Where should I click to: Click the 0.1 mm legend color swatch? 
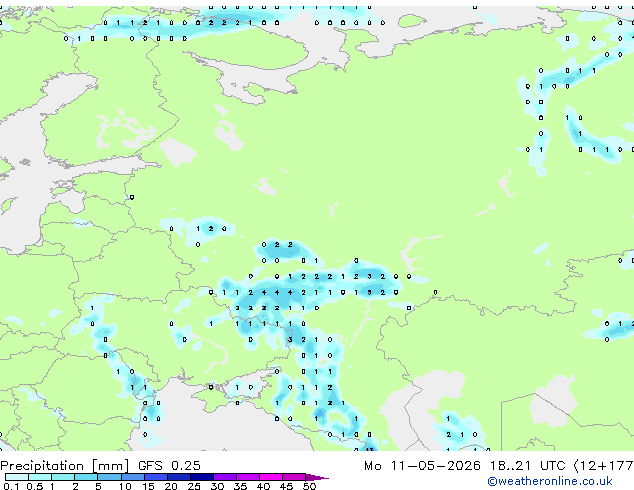coord(17,477)
